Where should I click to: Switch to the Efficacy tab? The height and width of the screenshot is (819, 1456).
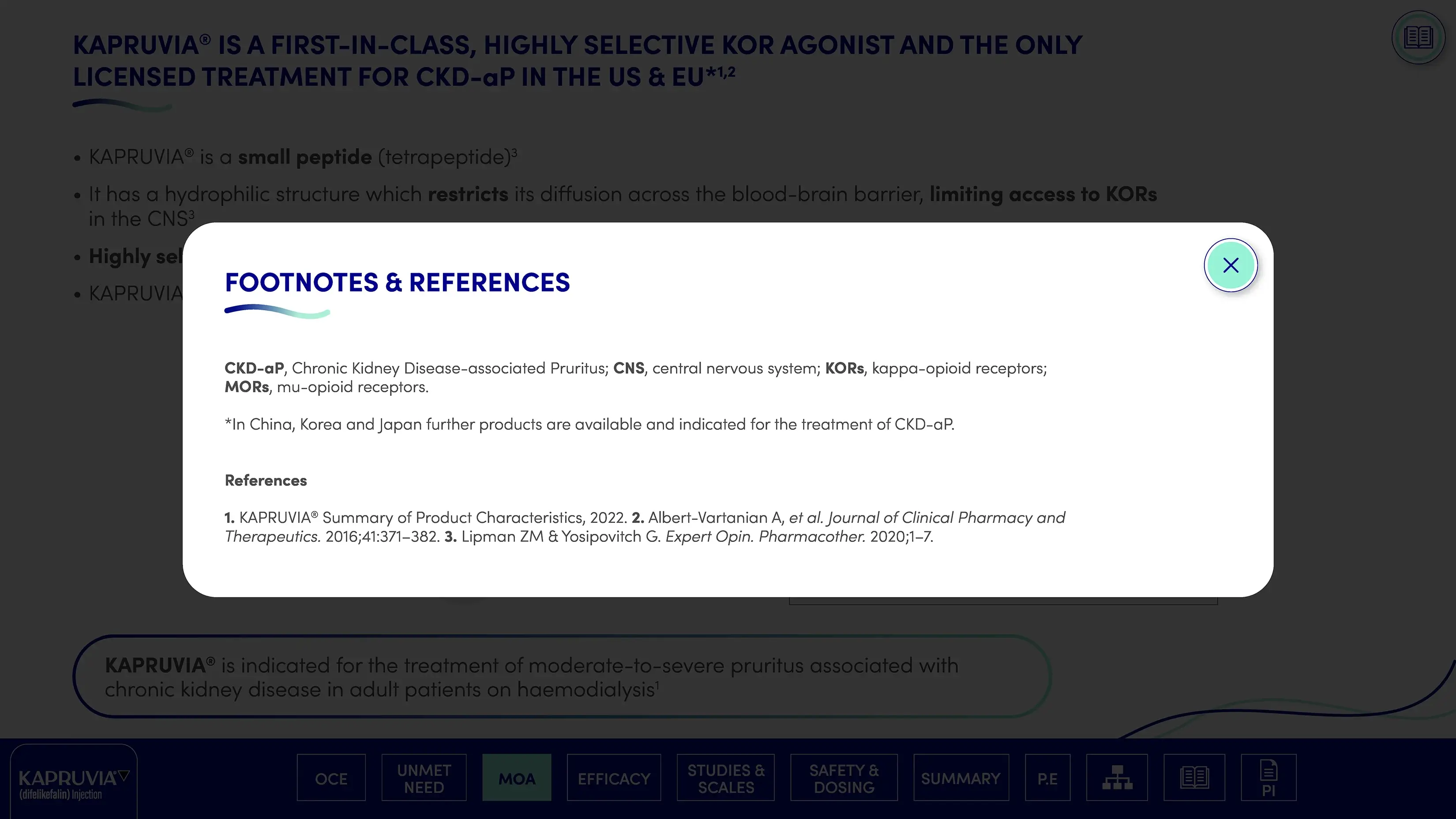pos(614,778)
